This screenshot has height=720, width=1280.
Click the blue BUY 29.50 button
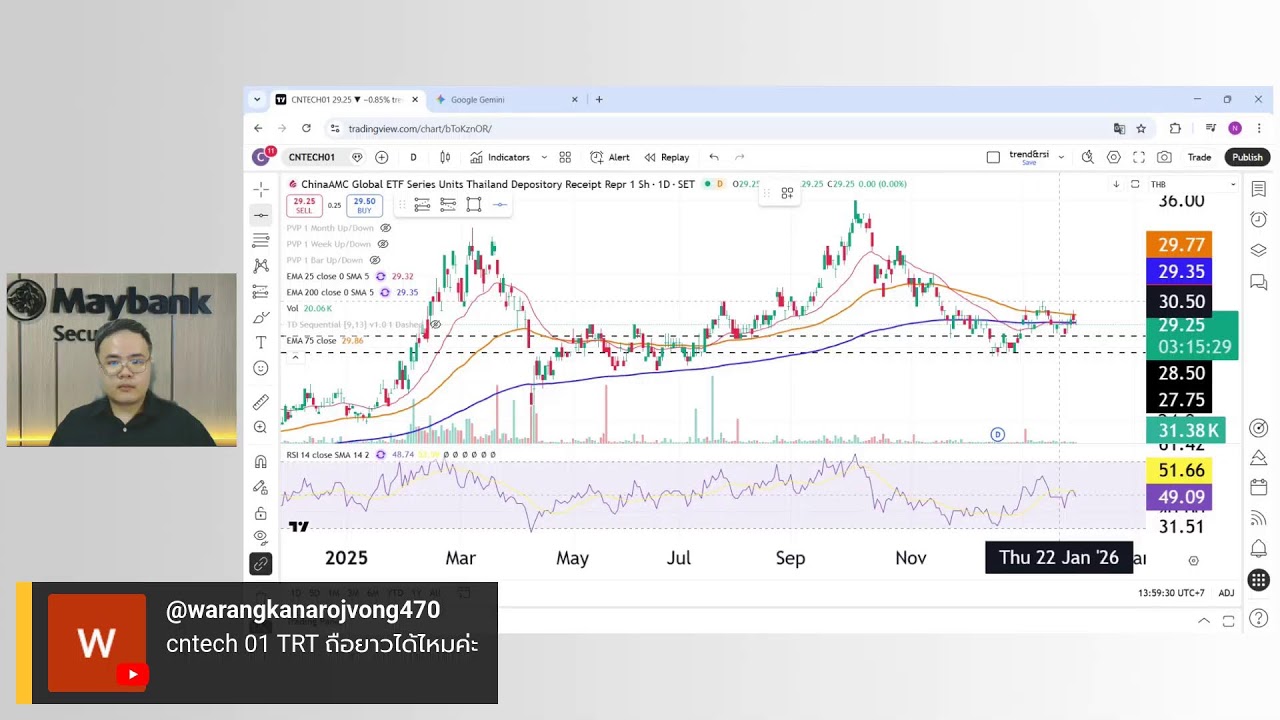(x=364, y=205)
